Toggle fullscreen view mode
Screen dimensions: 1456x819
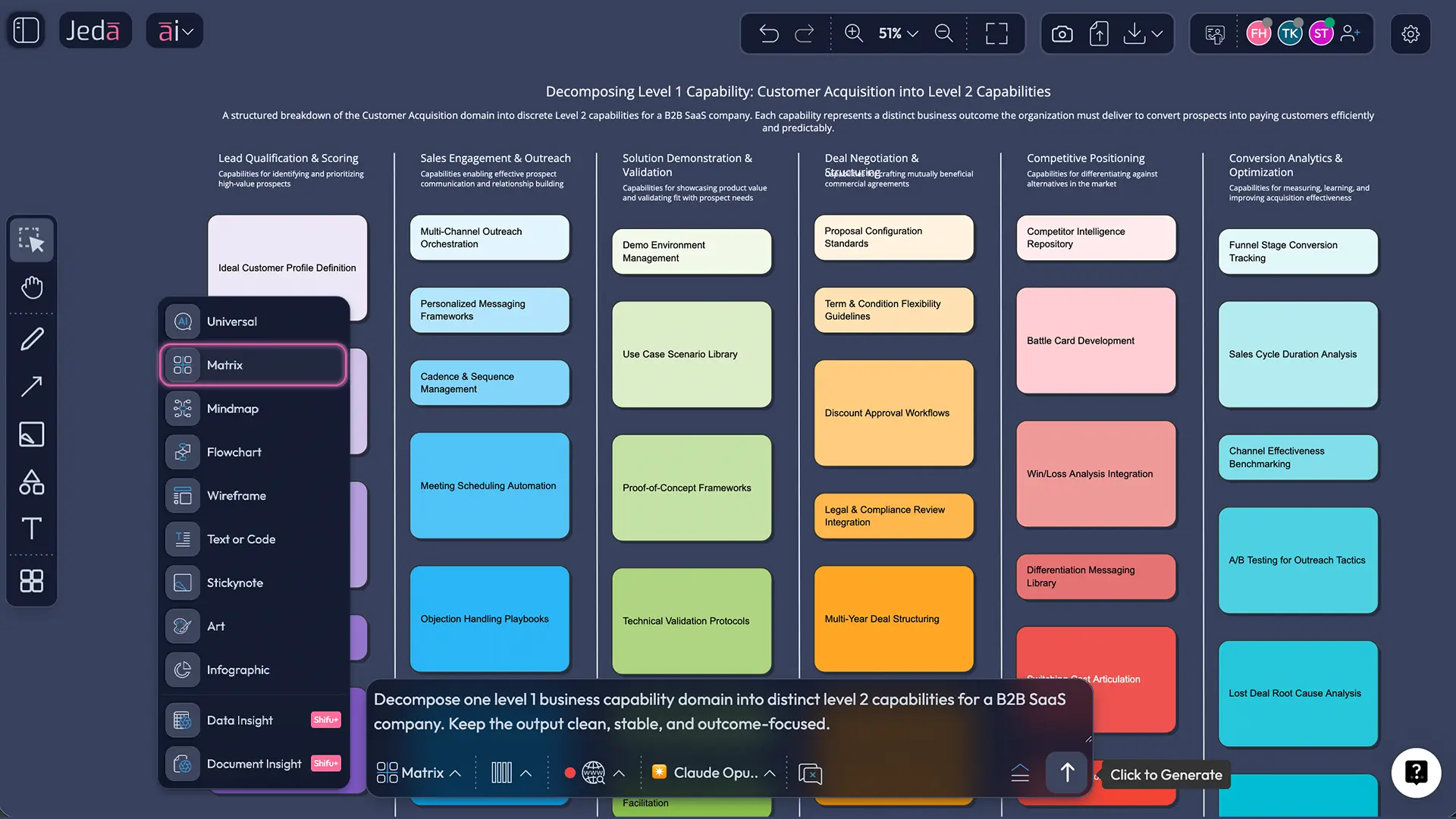click(996, 33)
